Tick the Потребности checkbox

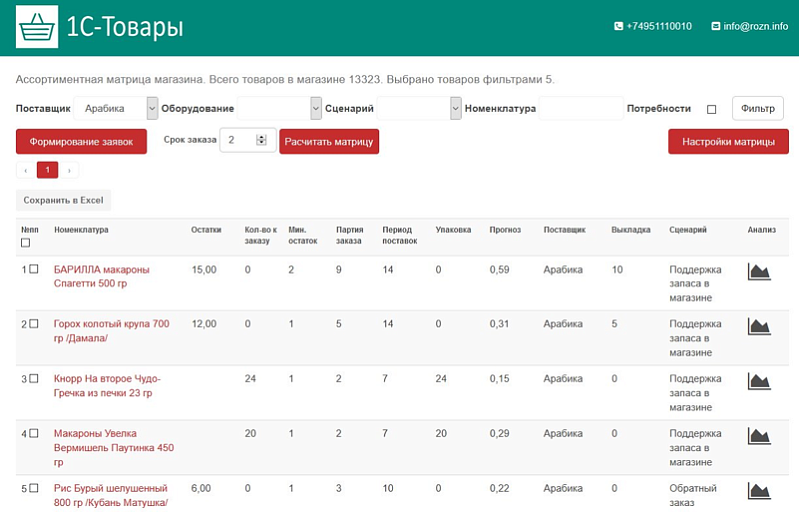[x=711, y=109]
